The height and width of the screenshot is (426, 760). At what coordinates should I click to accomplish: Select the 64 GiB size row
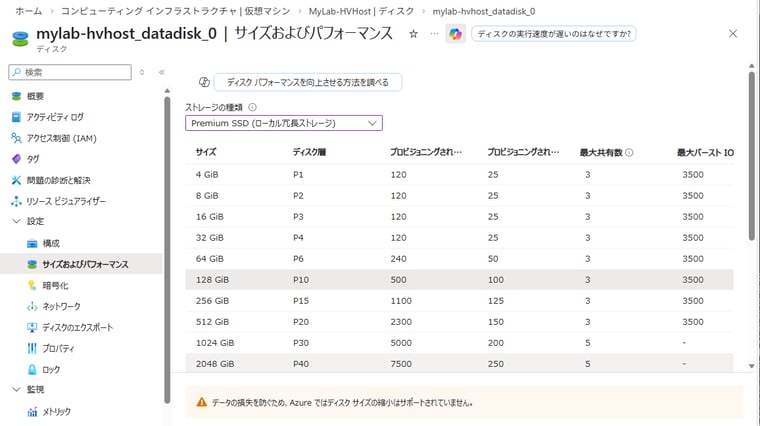point(459,259)
